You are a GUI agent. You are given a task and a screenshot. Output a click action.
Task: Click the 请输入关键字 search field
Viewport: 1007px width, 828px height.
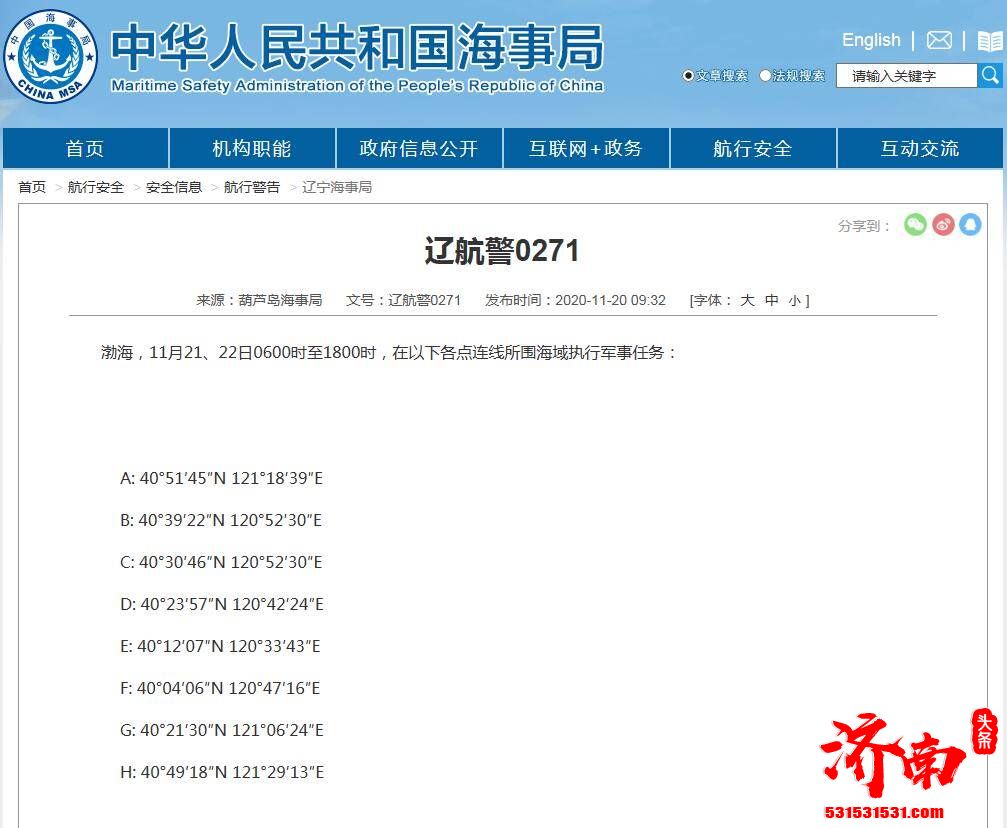905,75
